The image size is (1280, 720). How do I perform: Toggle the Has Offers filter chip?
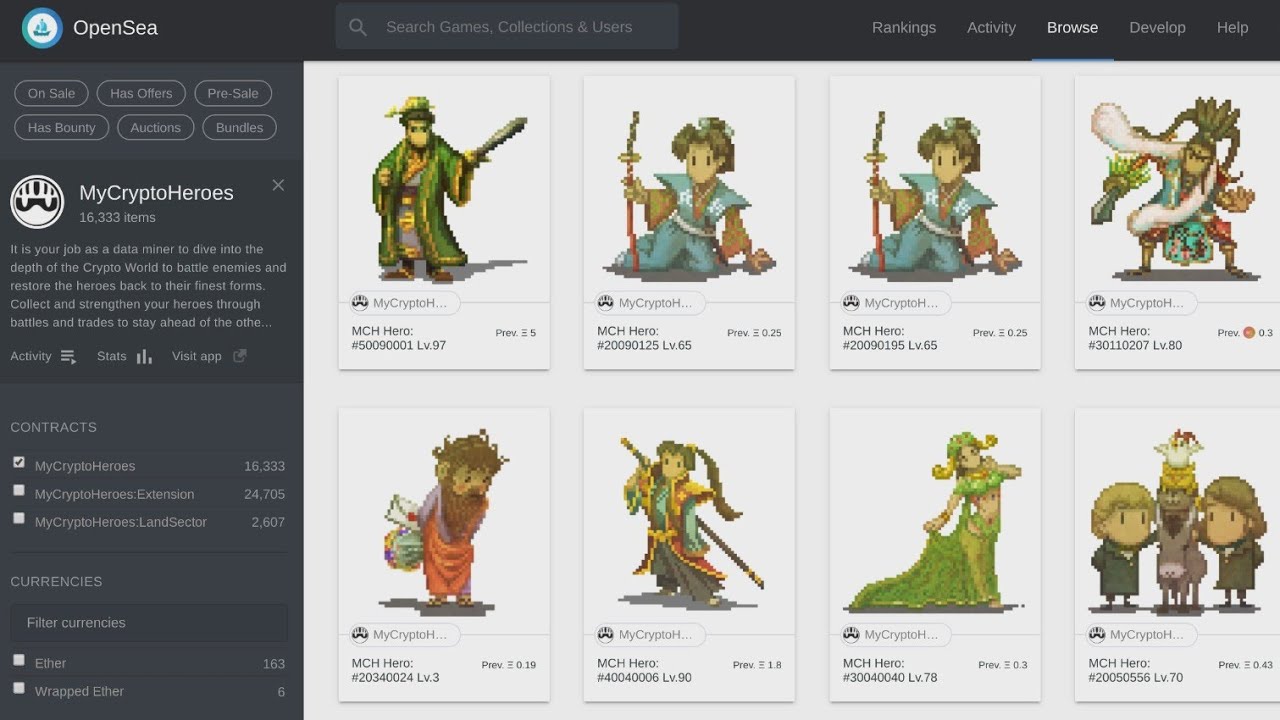point(141,93)
